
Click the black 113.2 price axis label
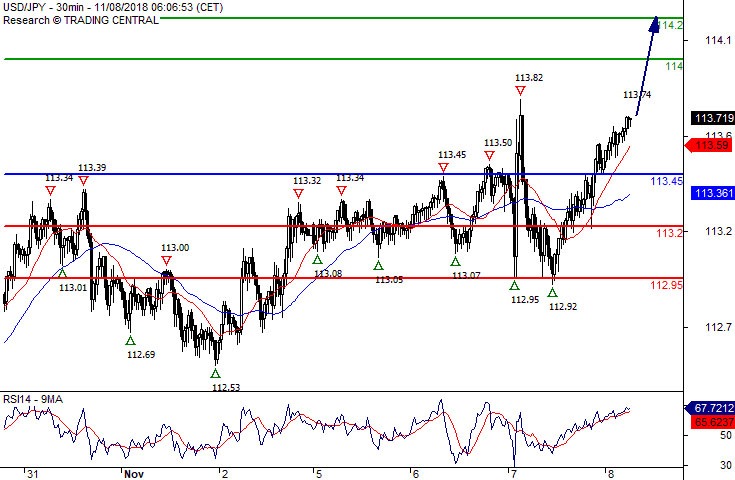click(x=718, y=231)
